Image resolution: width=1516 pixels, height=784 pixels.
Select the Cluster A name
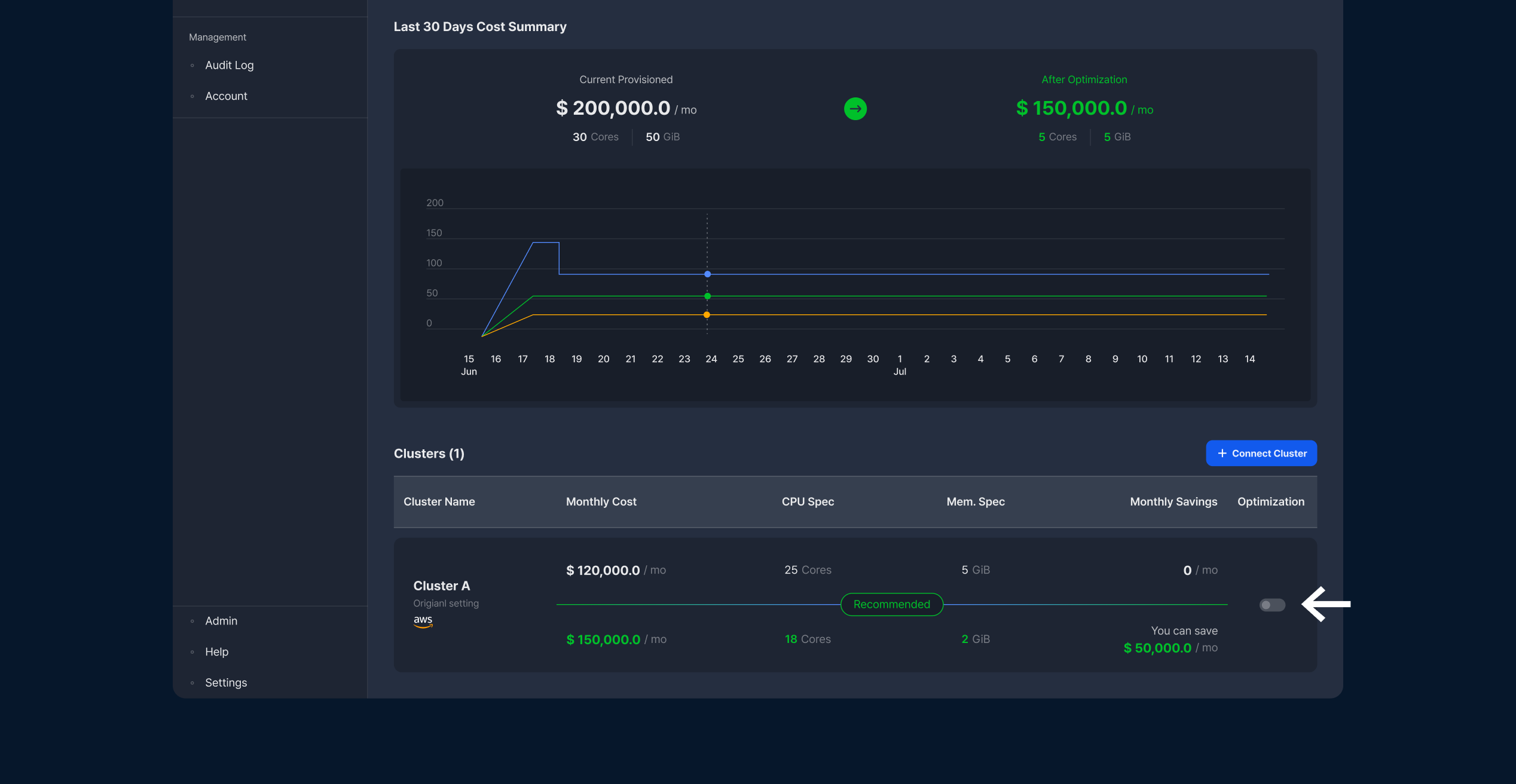pyautogui.click(x=441, y=586)
